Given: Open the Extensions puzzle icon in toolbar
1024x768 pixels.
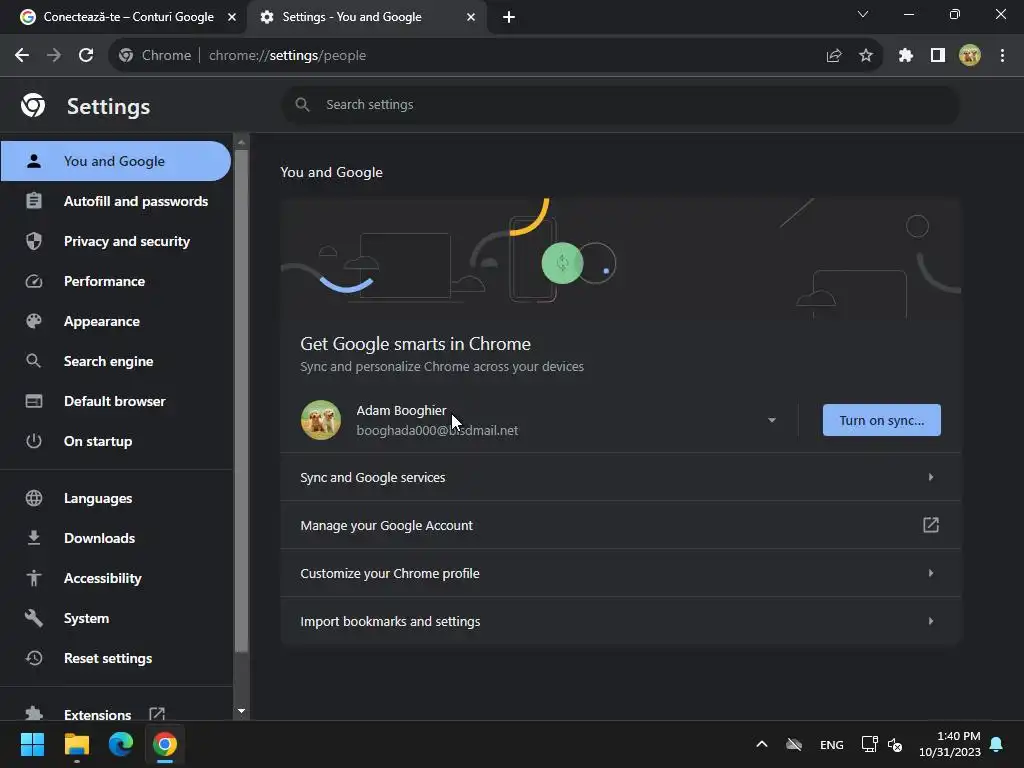Looking at the screenshot, I should pos(906,56).
